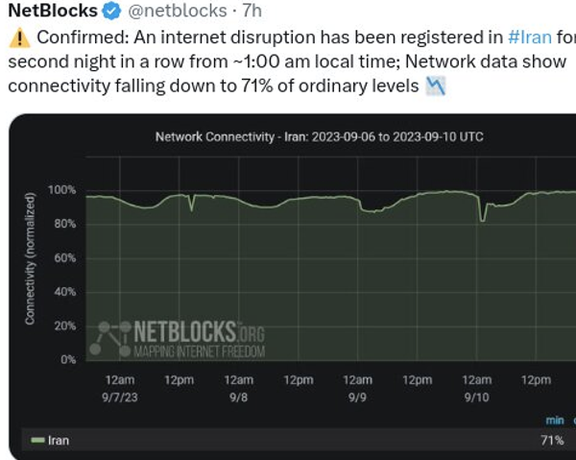Image resolution: width=576 pixels, height=460 pixels.
Task: Click the blue verified badge next to NetBlocks
Action: click(111, 11)
